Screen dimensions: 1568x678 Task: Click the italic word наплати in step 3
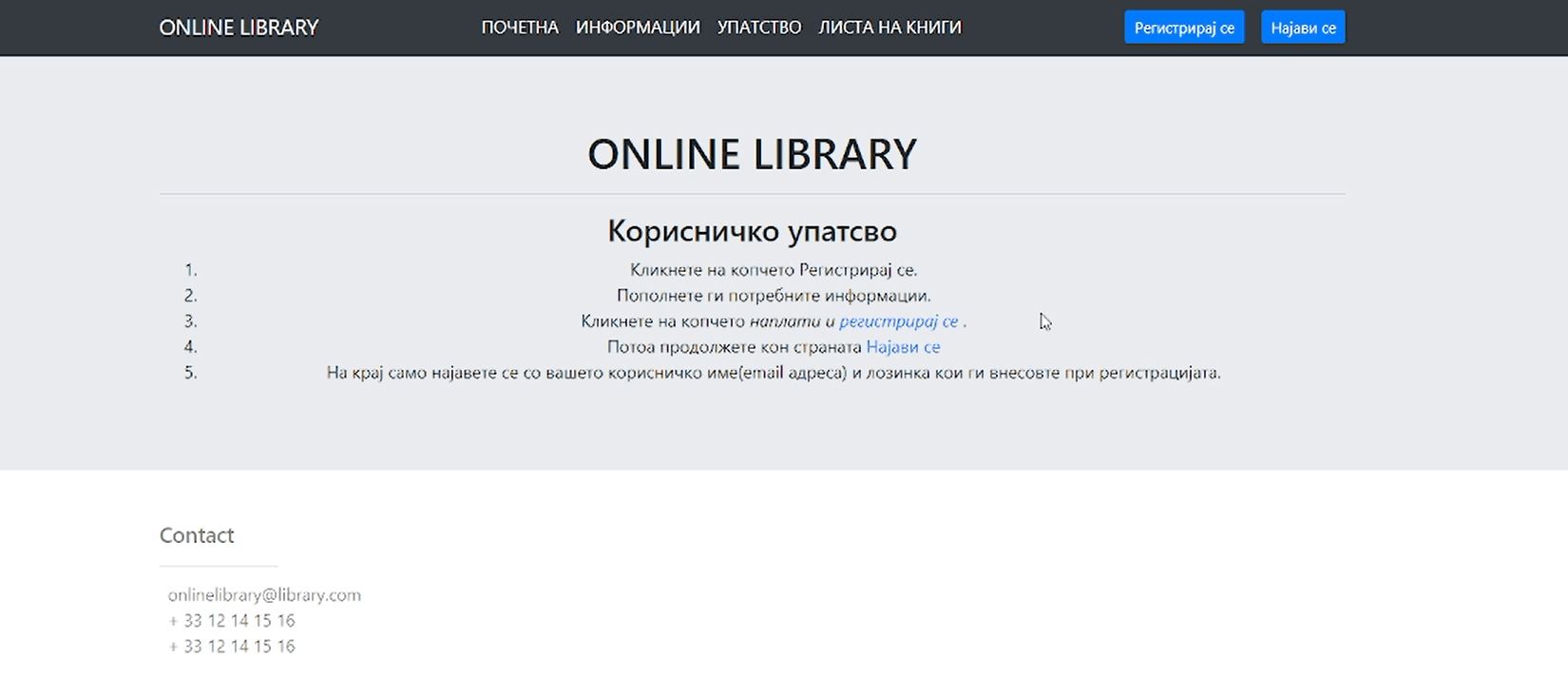click(784, 321)
